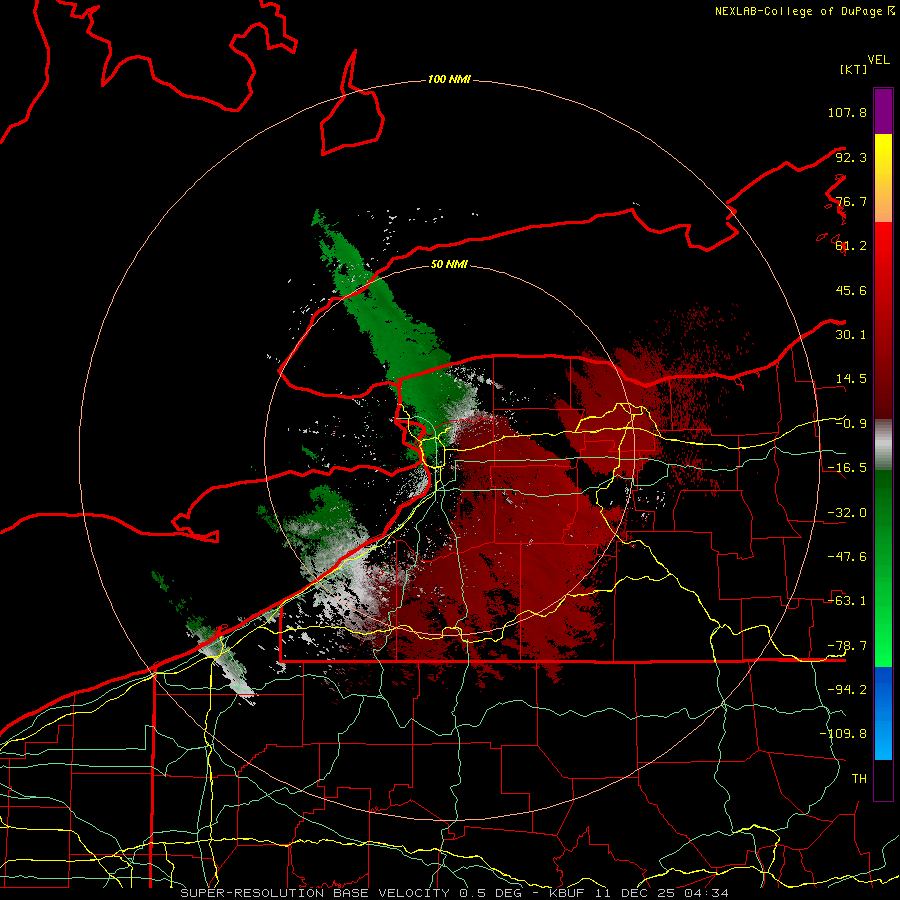The image size is (900, 900).
Task: Click the 14.5 velocity scale value
Action: (x=851, y=379)
